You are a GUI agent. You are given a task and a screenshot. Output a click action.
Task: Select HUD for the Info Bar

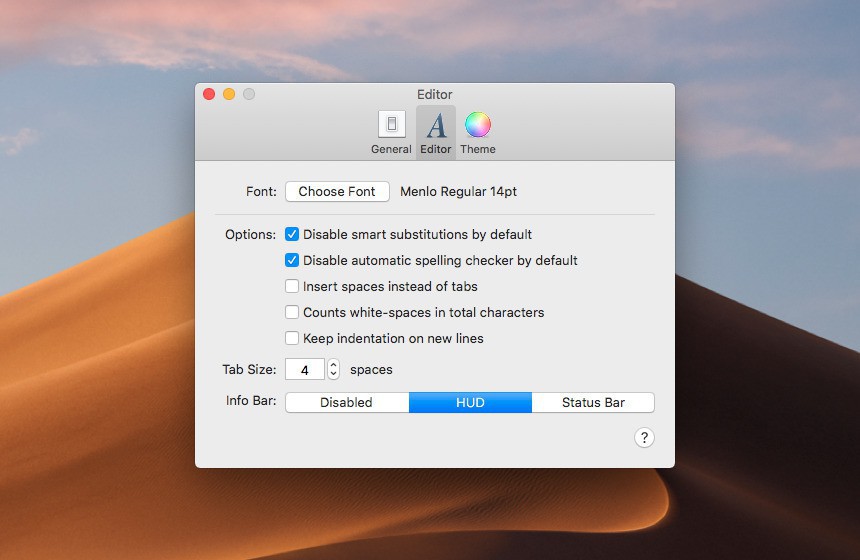[x=470, y=402]
